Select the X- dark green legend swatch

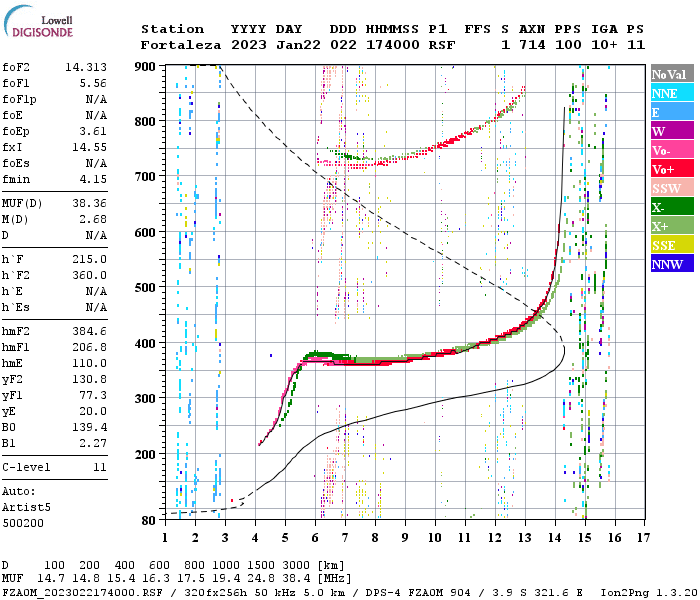(672, 207)
